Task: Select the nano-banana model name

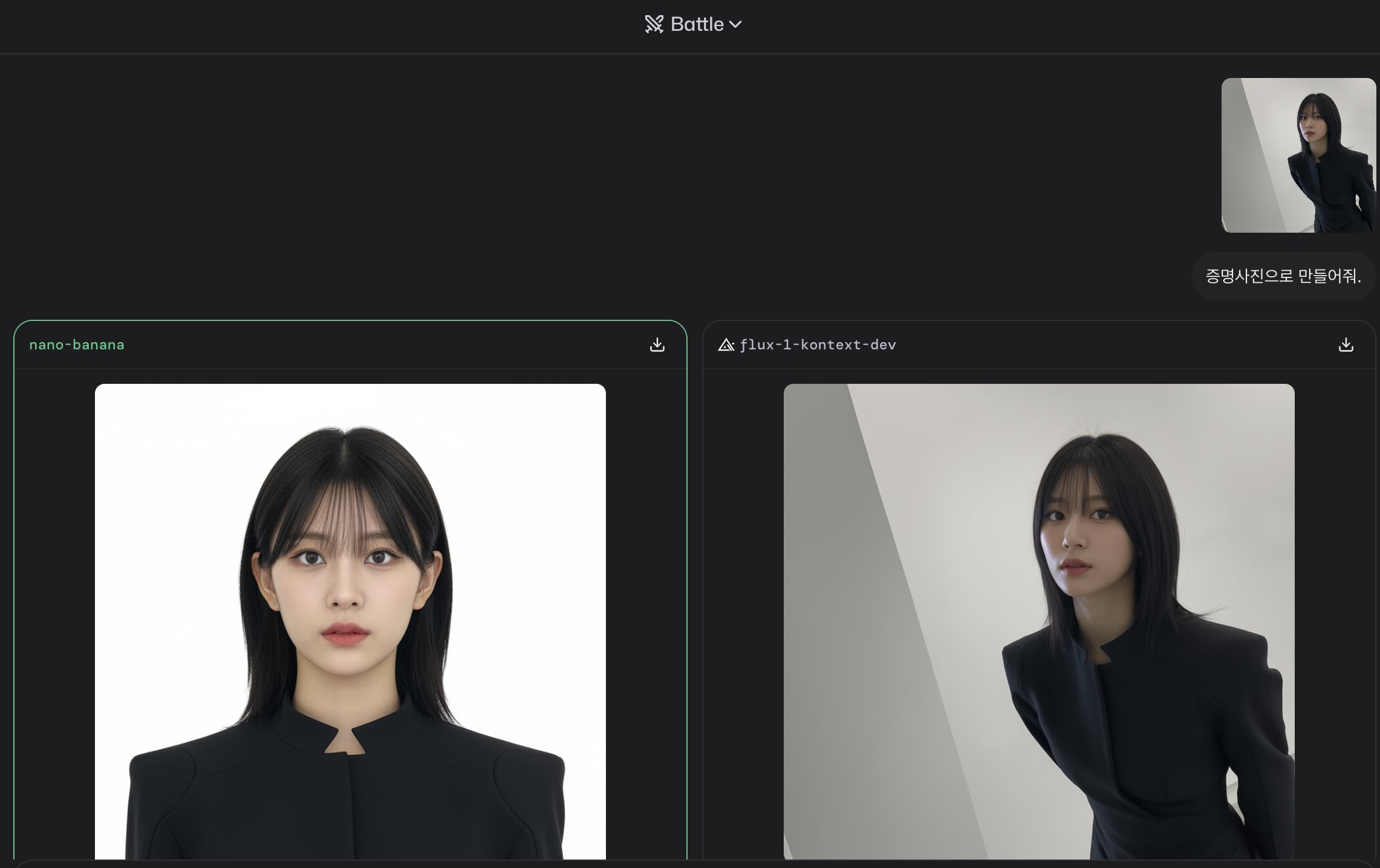Action: tap(77, 345)
